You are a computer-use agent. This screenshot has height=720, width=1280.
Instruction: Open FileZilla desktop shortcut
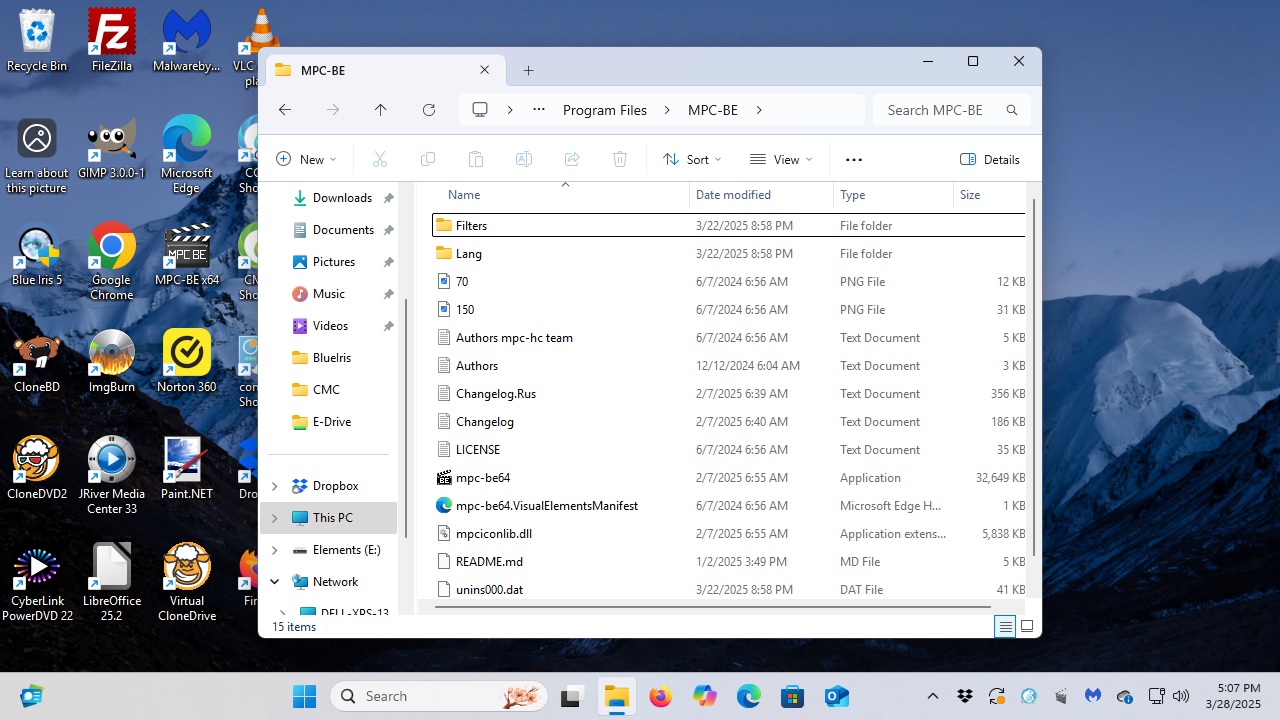click(112, 41)
